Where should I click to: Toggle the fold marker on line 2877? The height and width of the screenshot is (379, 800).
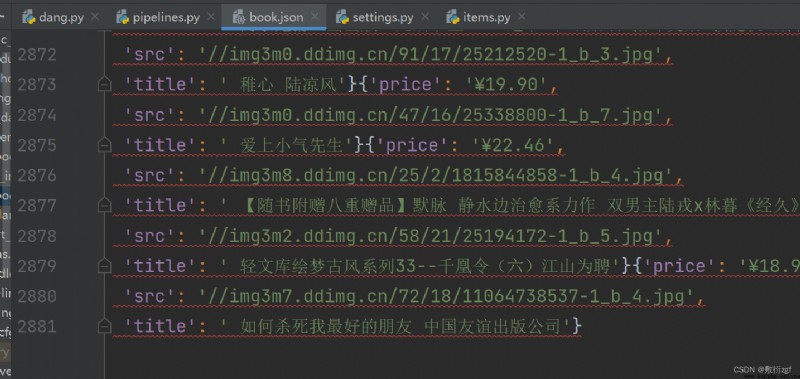104,206
